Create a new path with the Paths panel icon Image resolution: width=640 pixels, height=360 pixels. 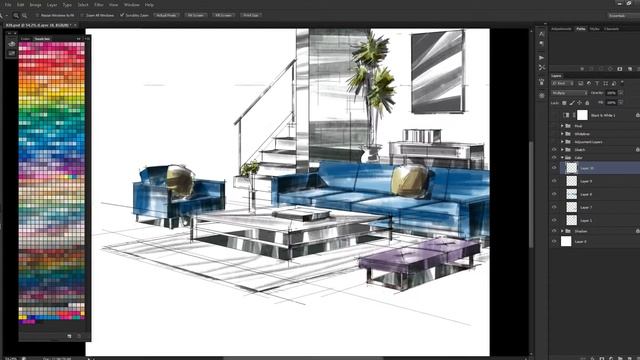click(630, 69)
